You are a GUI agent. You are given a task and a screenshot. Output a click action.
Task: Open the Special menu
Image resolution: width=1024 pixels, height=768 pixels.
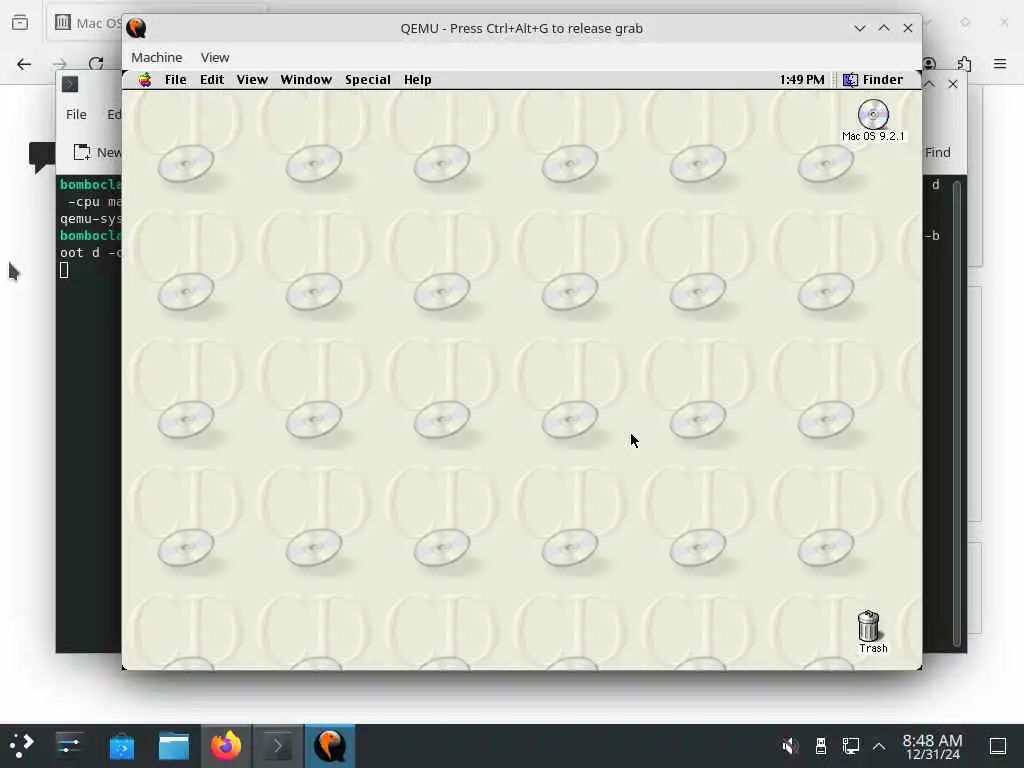[x=368, y=80]
